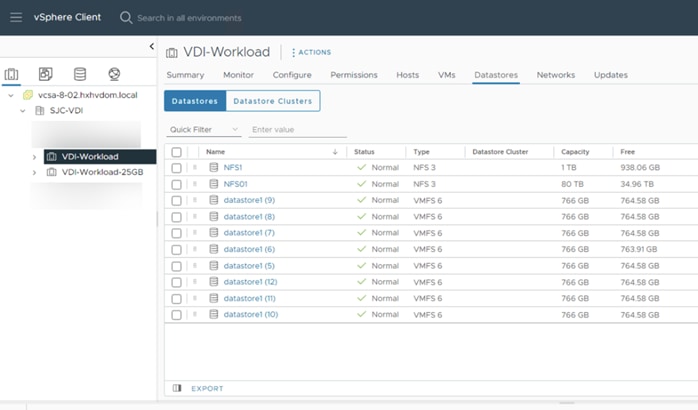Open the Monitor tab
This screenshot has height=410, width=698.
point(238,75)
